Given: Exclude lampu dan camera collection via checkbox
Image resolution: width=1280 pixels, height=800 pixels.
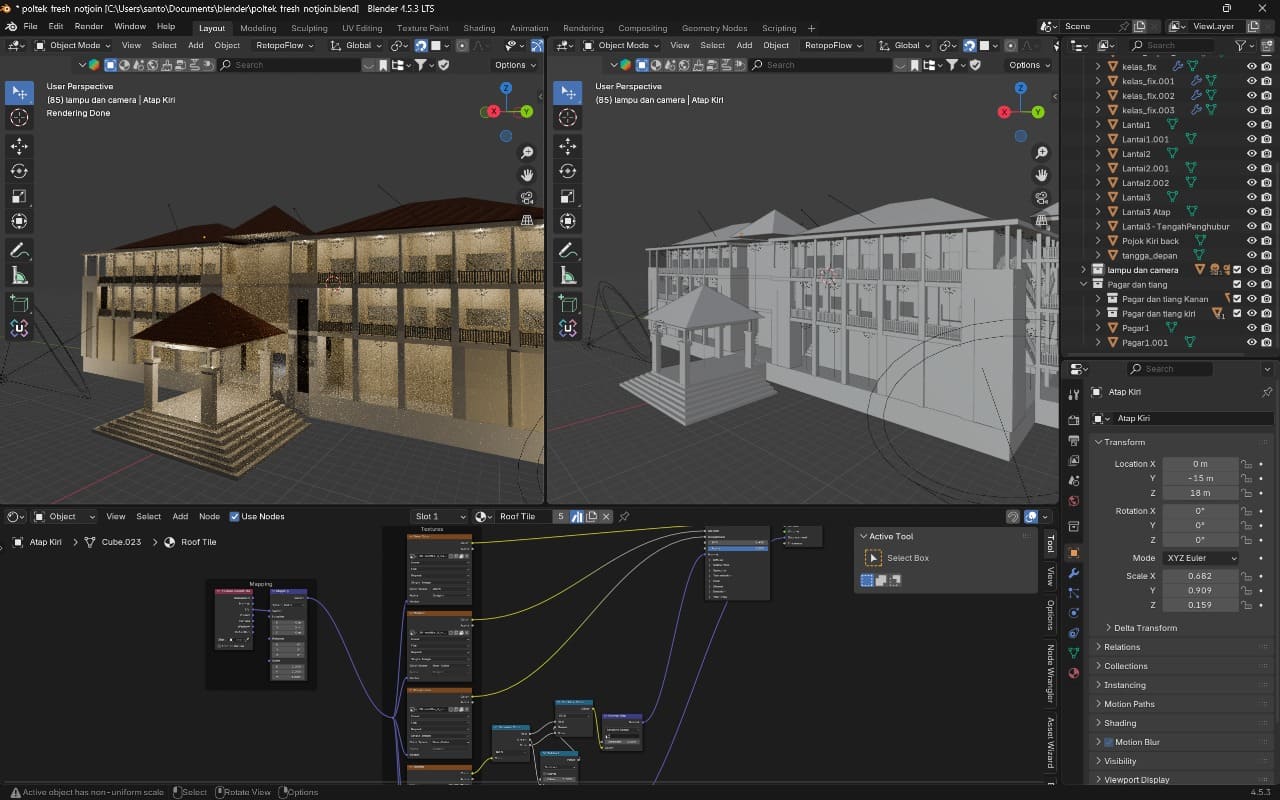Looking at the screenshot, I should (x=1237, y=270).
